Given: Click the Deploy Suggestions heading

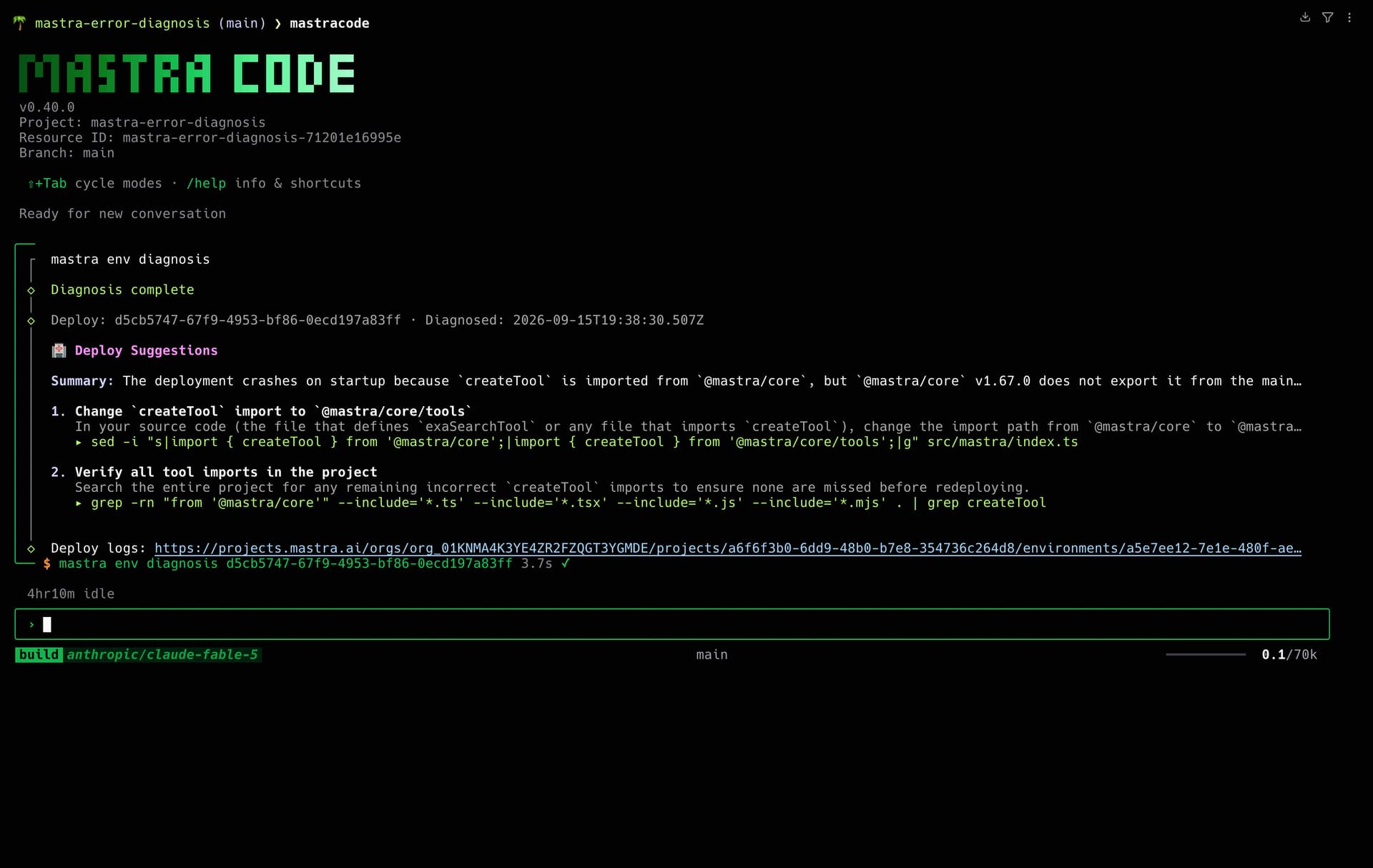Looking at the screenshot, I should pyautogui.click(x=146, y=350).
